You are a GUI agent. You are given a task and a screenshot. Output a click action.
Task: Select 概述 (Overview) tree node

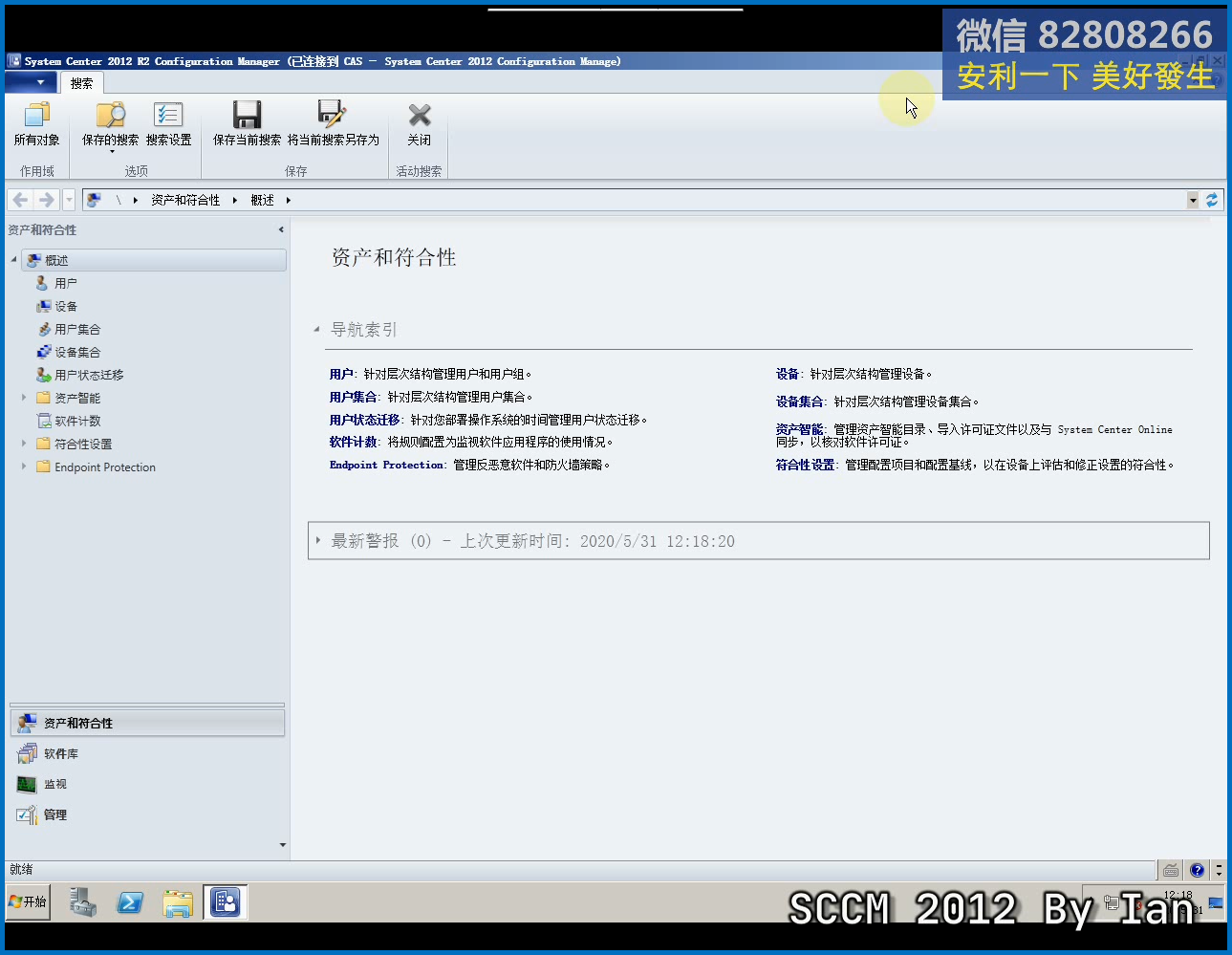coord(154,260)
